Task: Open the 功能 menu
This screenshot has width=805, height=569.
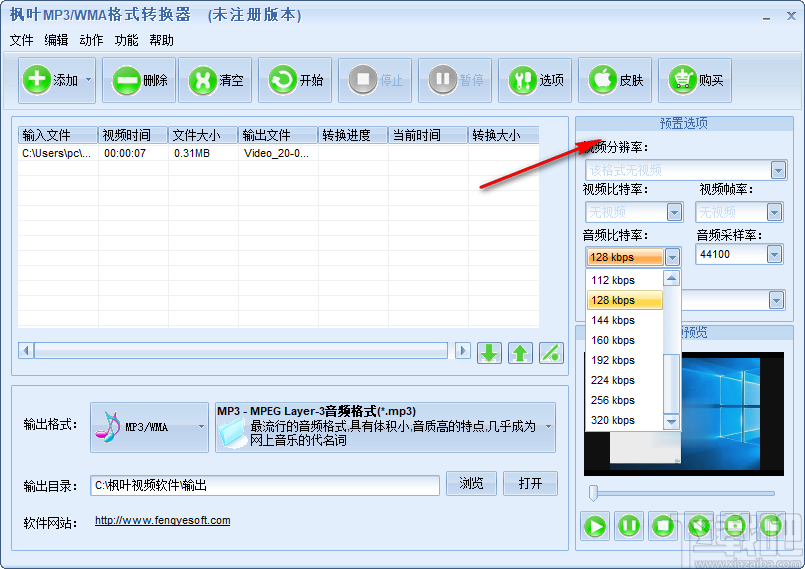Action: tap(126, 40)
